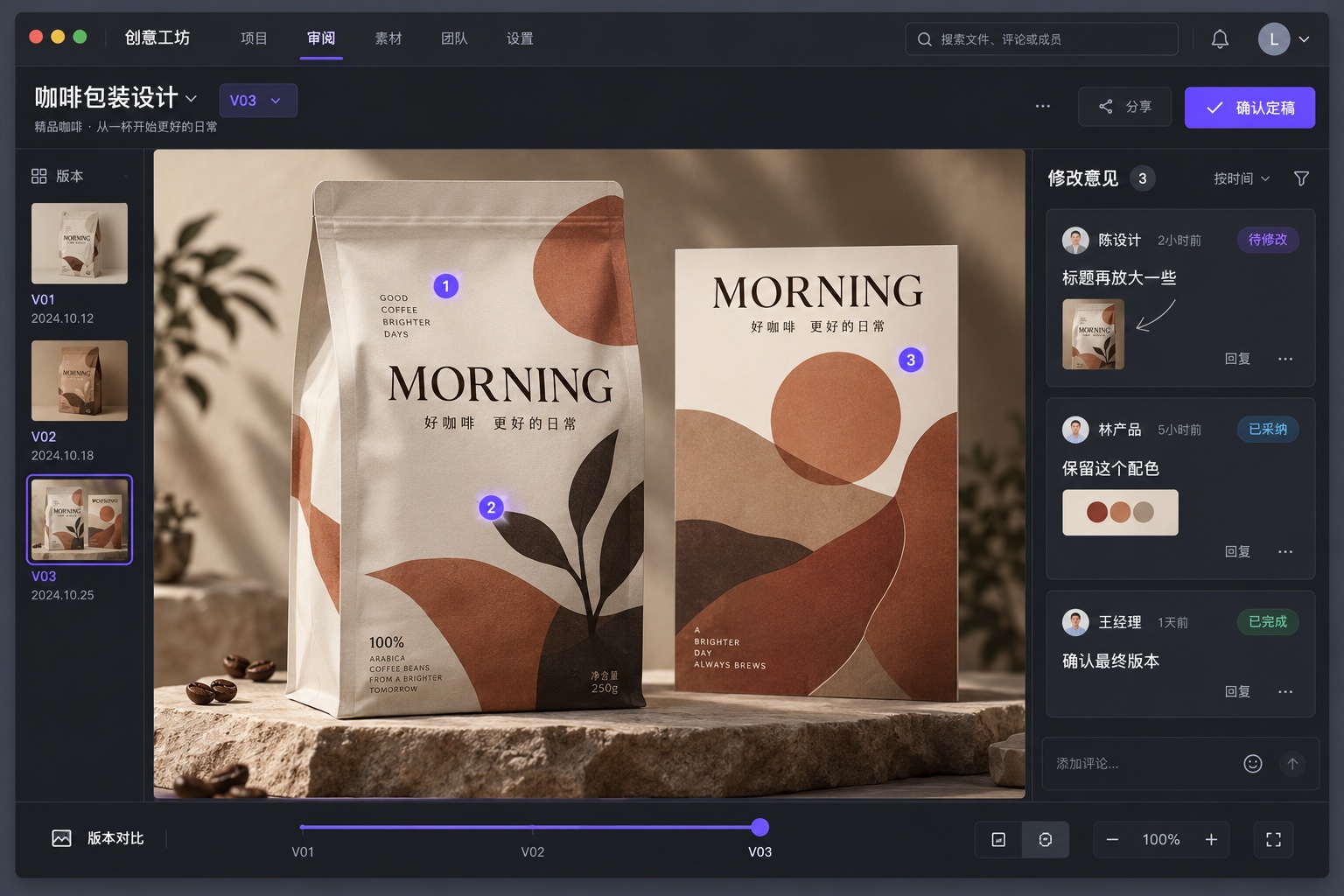The image size is (1344, 896).
Task: Open the V03 version dropdown
Action: (x=258, y=101)
